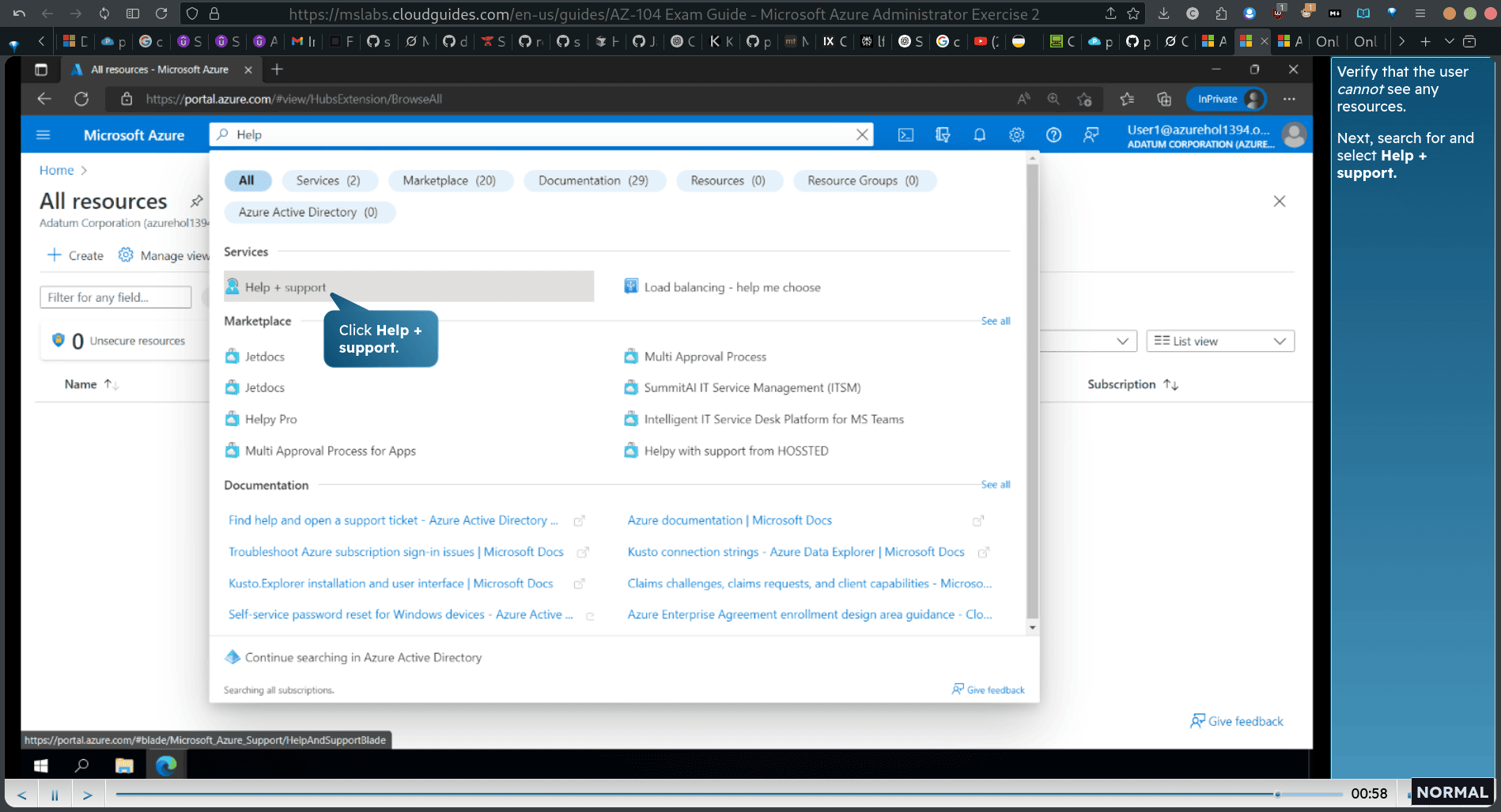Click the Filter for any field box
Viewport: 1501px width, 812px height.
pyautogui.click(x=115, y=297)
